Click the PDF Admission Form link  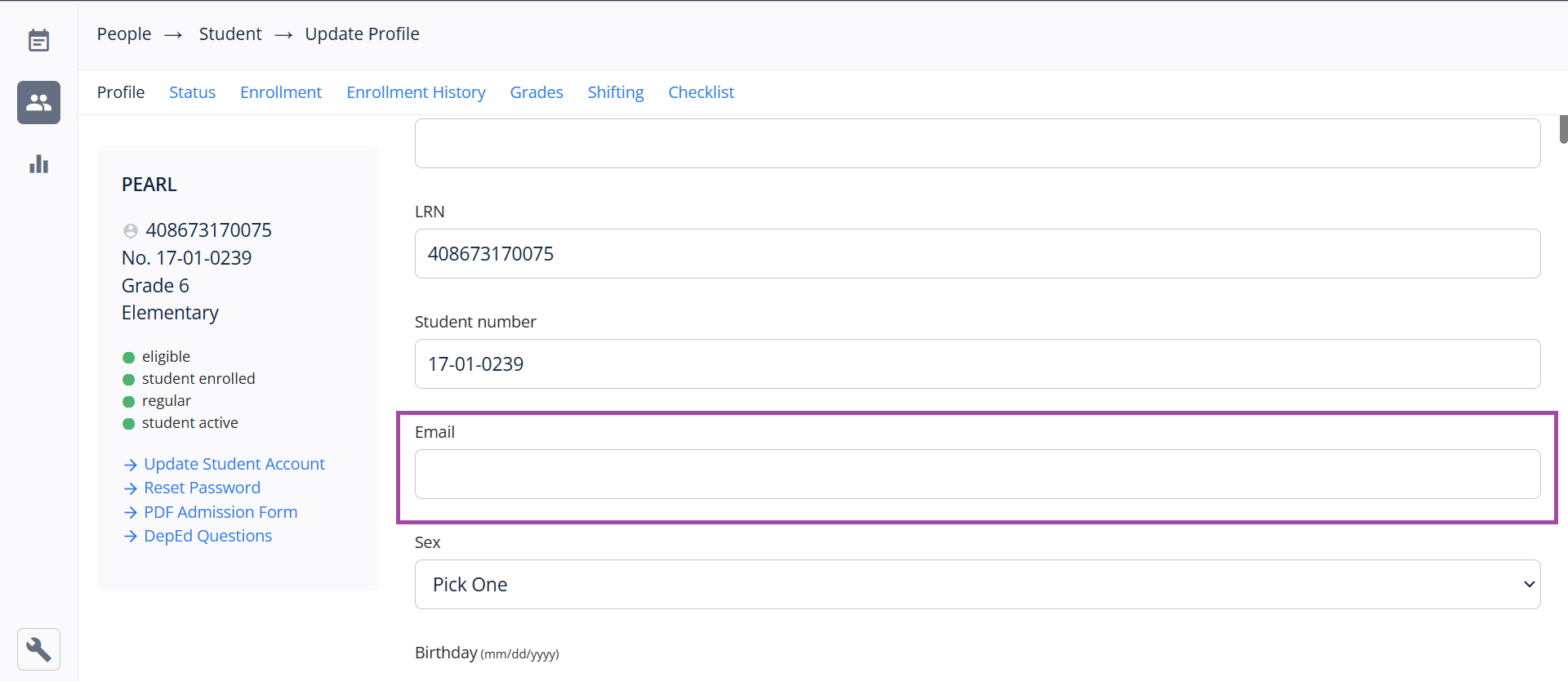(220, 512)
